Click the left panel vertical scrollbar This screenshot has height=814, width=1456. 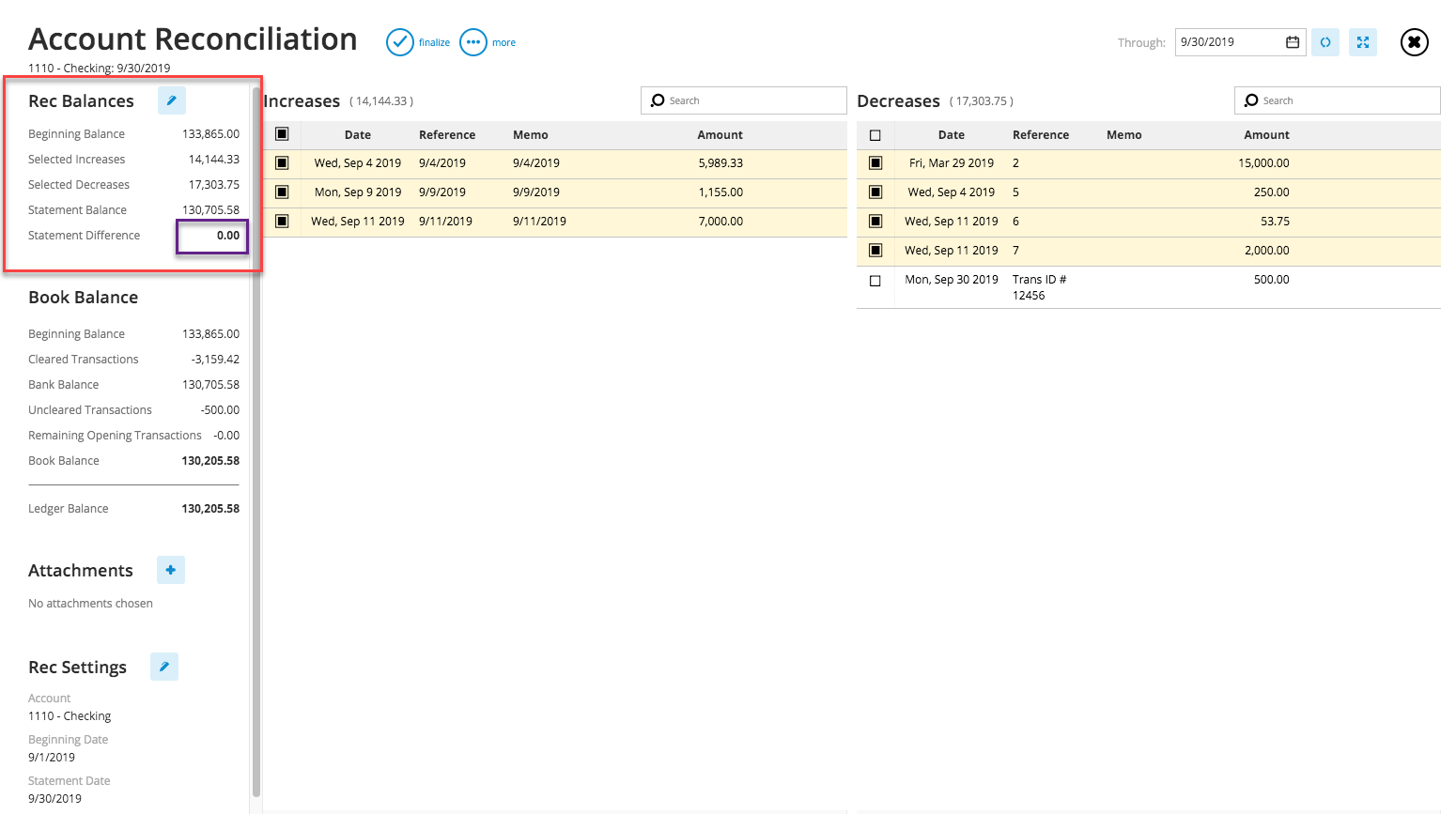click(x=256, y=441)
